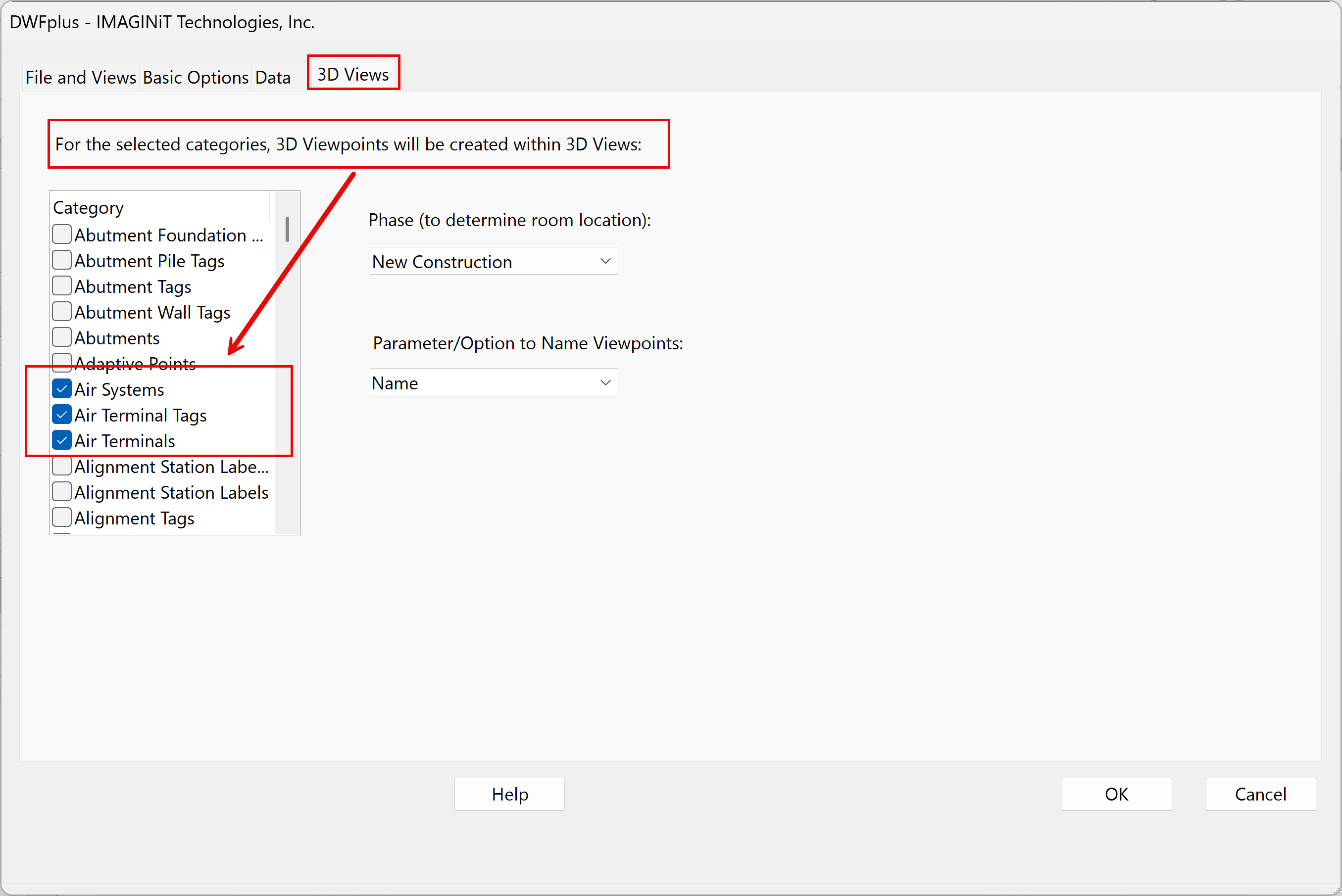This screenshot has height=896, width=1342.
Task: Expand the Parameter/Option Name dropdown
Action: [x=494, y=383]
